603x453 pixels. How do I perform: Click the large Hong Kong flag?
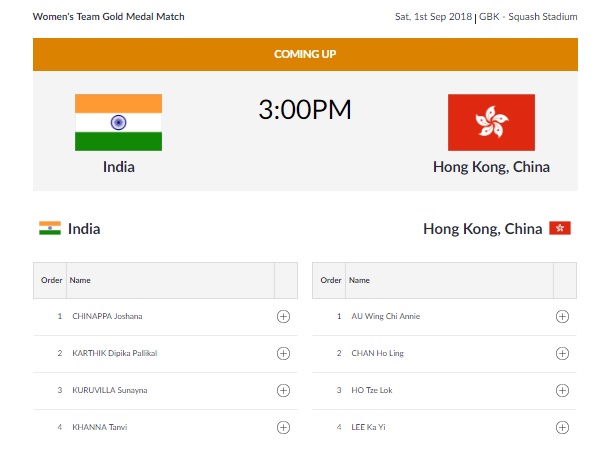point(491,122)
